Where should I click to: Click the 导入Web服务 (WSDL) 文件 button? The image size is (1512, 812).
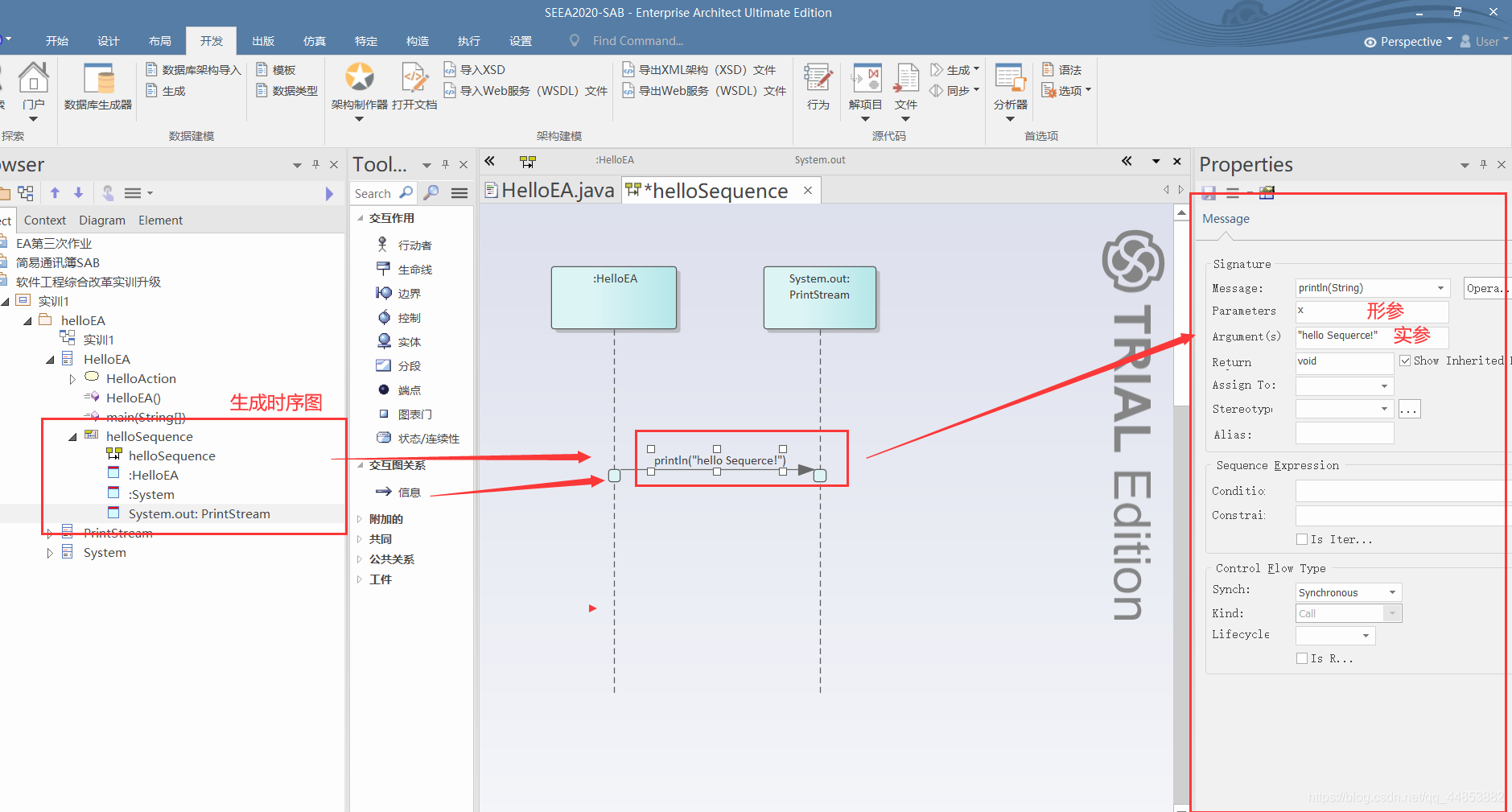[x=525, y=91]
